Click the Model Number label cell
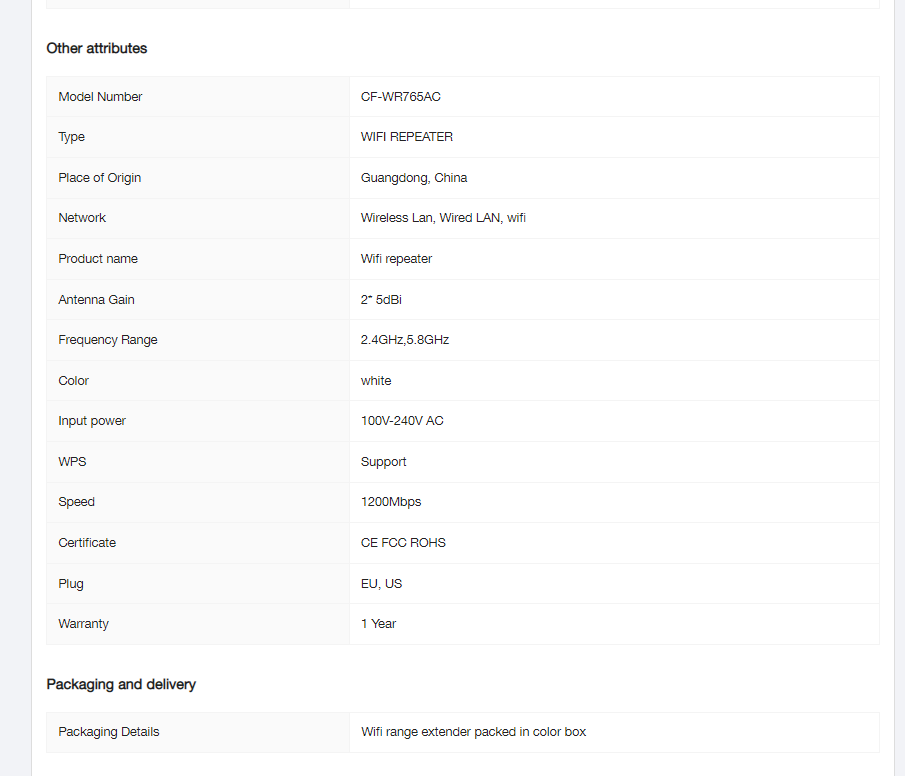905x776 pixels. pyautogui.click(x=100, y=97)
